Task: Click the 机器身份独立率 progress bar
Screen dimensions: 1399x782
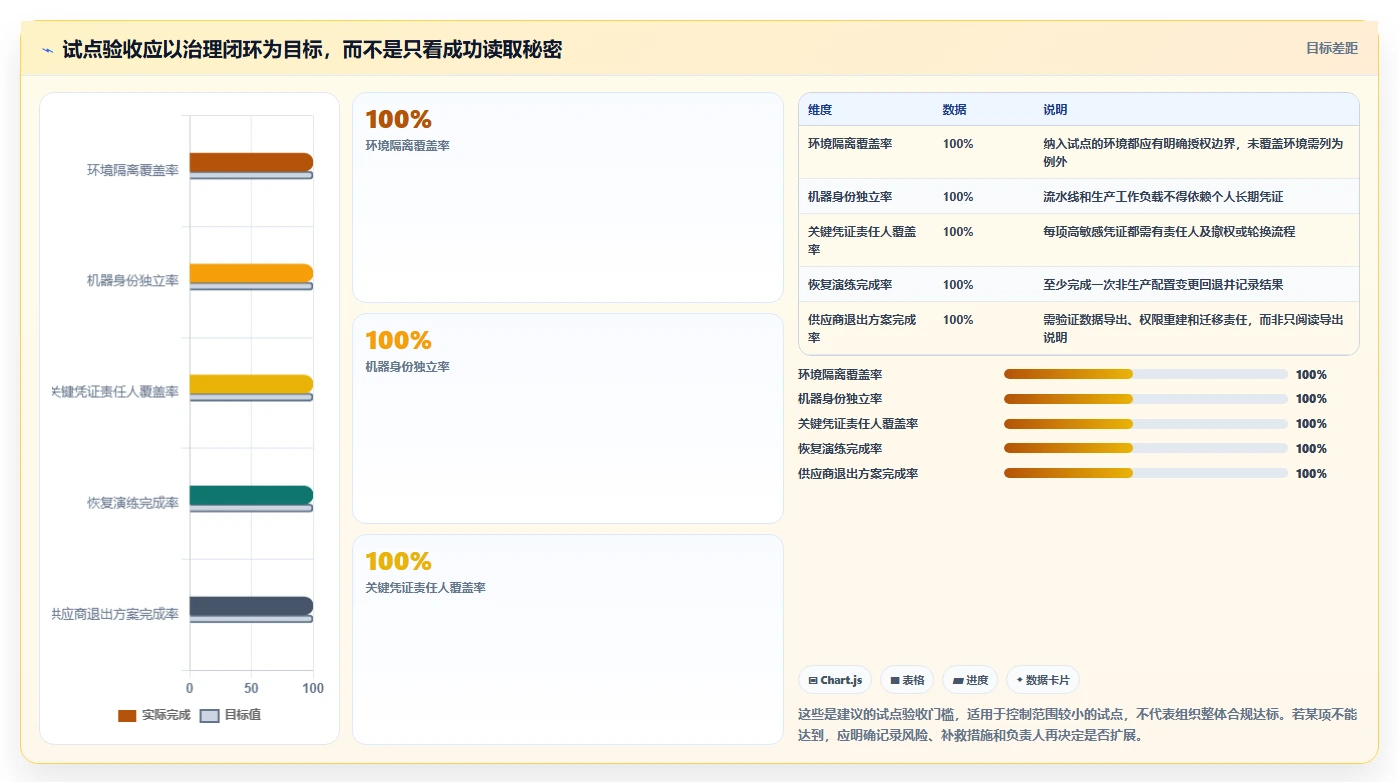Action: coord(1146,399)
